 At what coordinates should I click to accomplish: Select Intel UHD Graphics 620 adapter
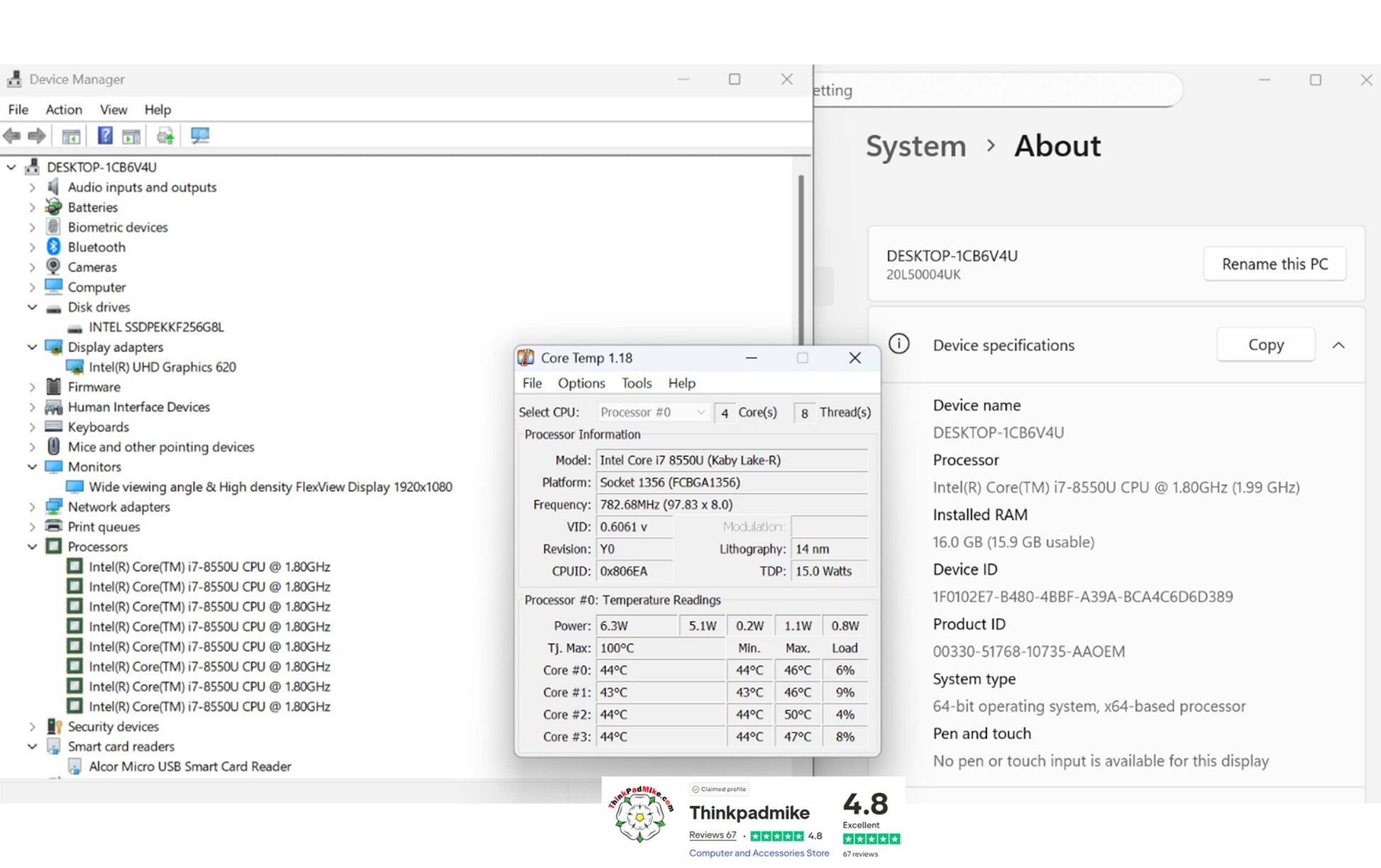coord(162,367)
